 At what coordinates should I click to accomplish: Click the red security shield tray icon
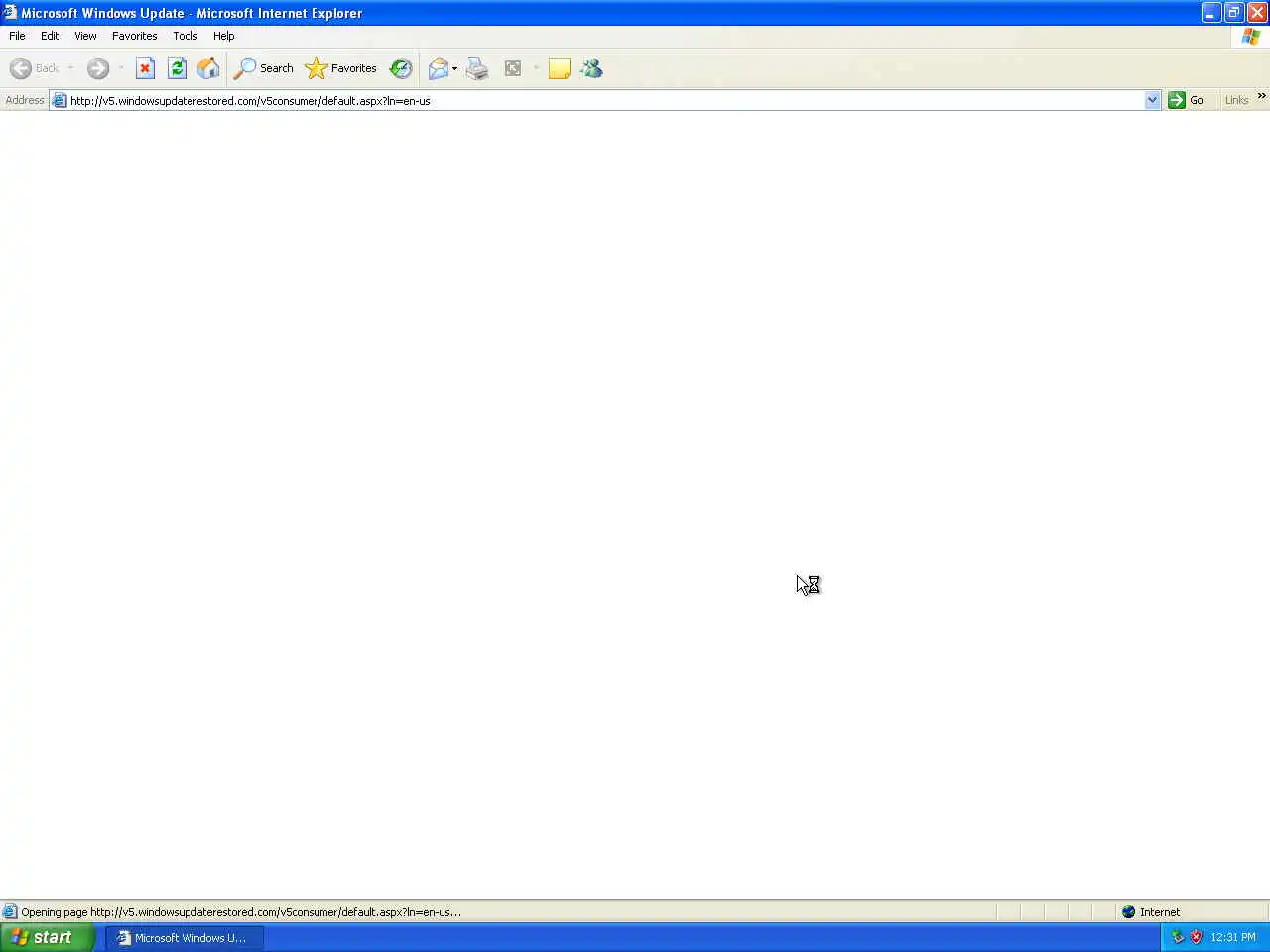pyautogui.click(x=1196, y=937)
